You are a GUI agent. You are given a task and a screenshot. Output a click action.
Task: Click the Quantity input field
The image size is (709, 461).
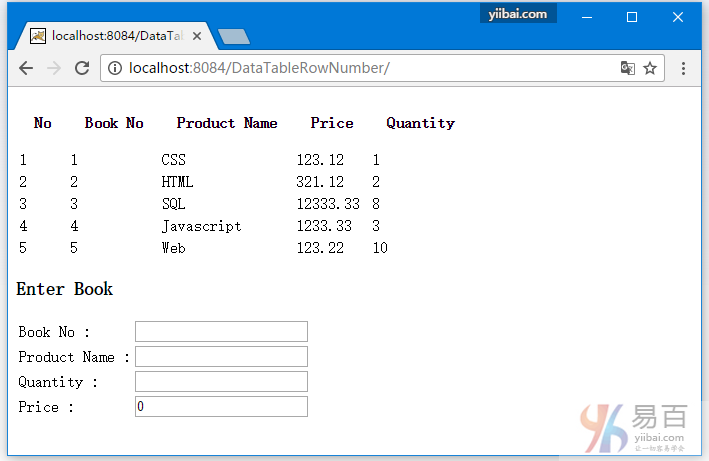221,382
